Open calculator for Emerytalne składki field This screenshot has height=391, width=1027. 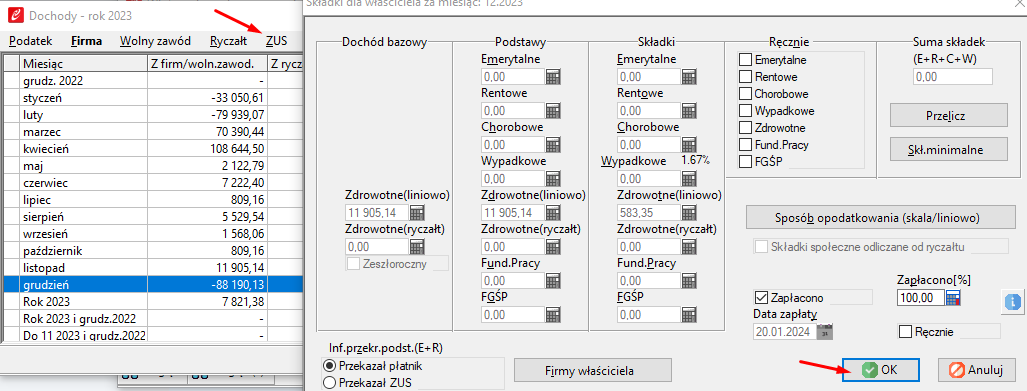coord(688,77)
